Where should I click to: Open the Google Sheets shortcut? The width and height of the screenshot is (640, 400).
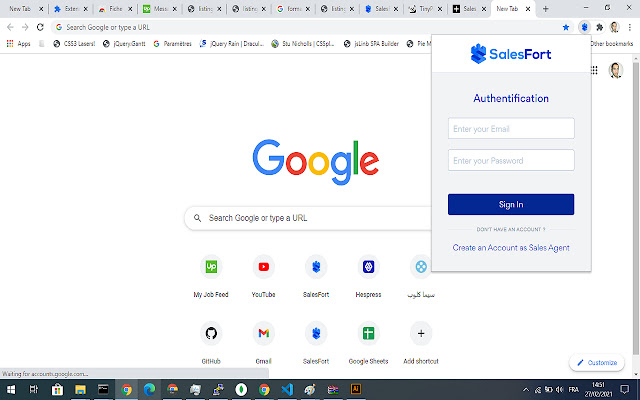click(x=369, y=343)
